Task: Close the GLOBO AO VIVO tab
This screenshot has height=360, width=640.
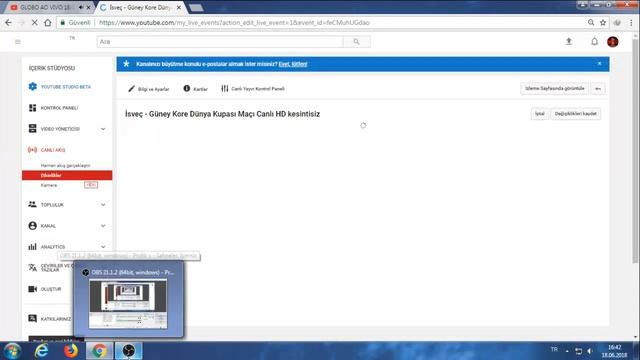Action: pyautogui.click(x=89, y=7)
